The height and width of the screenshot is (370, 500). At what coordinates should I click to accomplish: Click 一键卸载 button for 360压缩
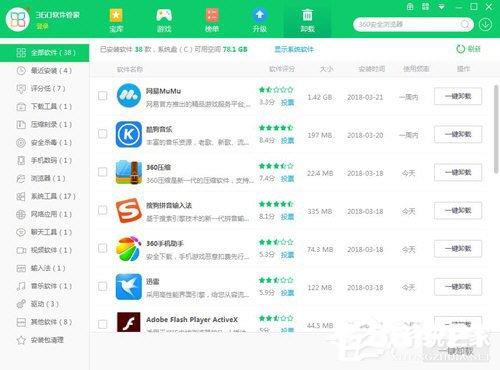[x=458, y=173]
